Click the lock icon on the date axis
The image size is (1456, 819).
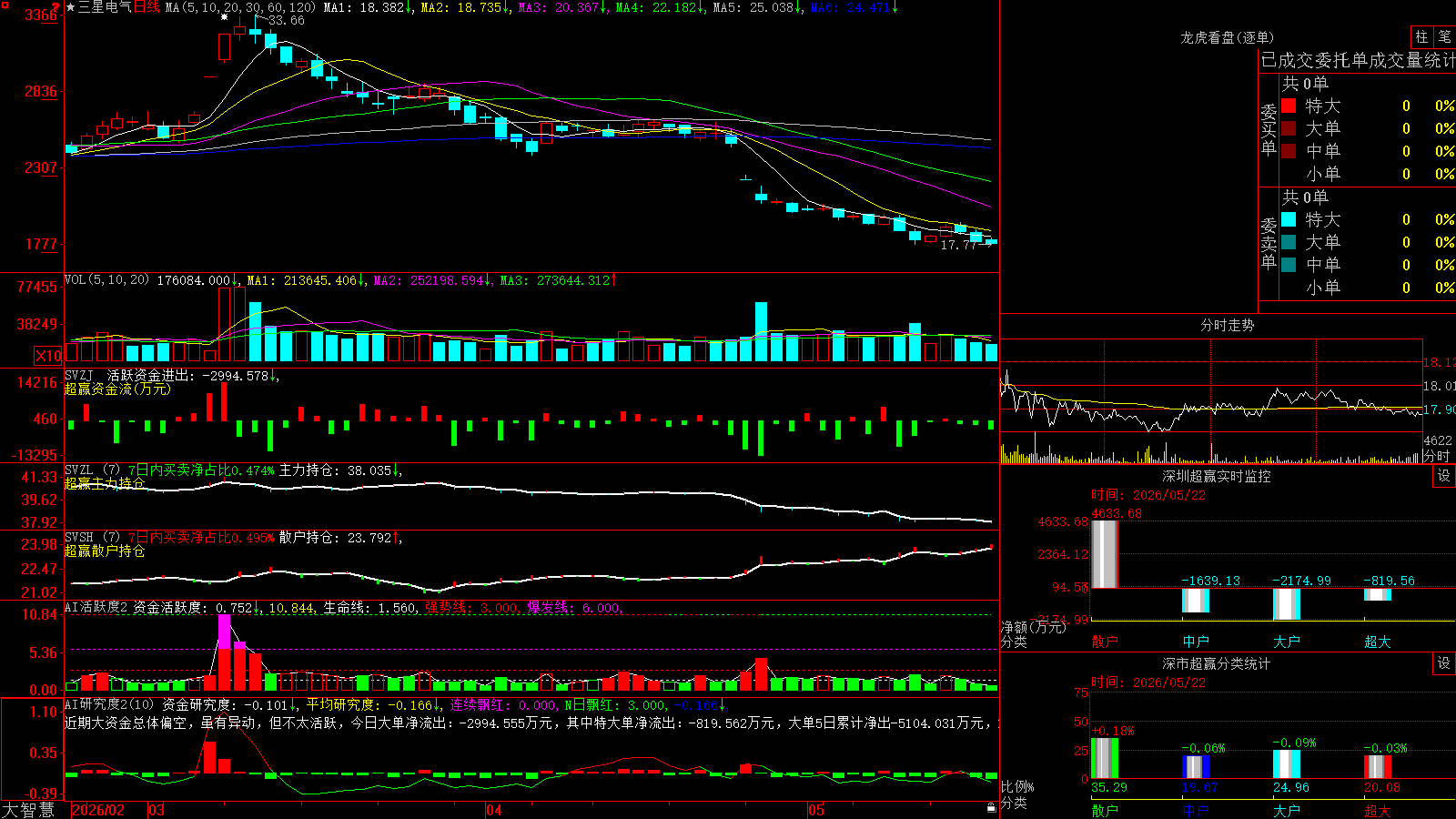(x=991, y=808)
